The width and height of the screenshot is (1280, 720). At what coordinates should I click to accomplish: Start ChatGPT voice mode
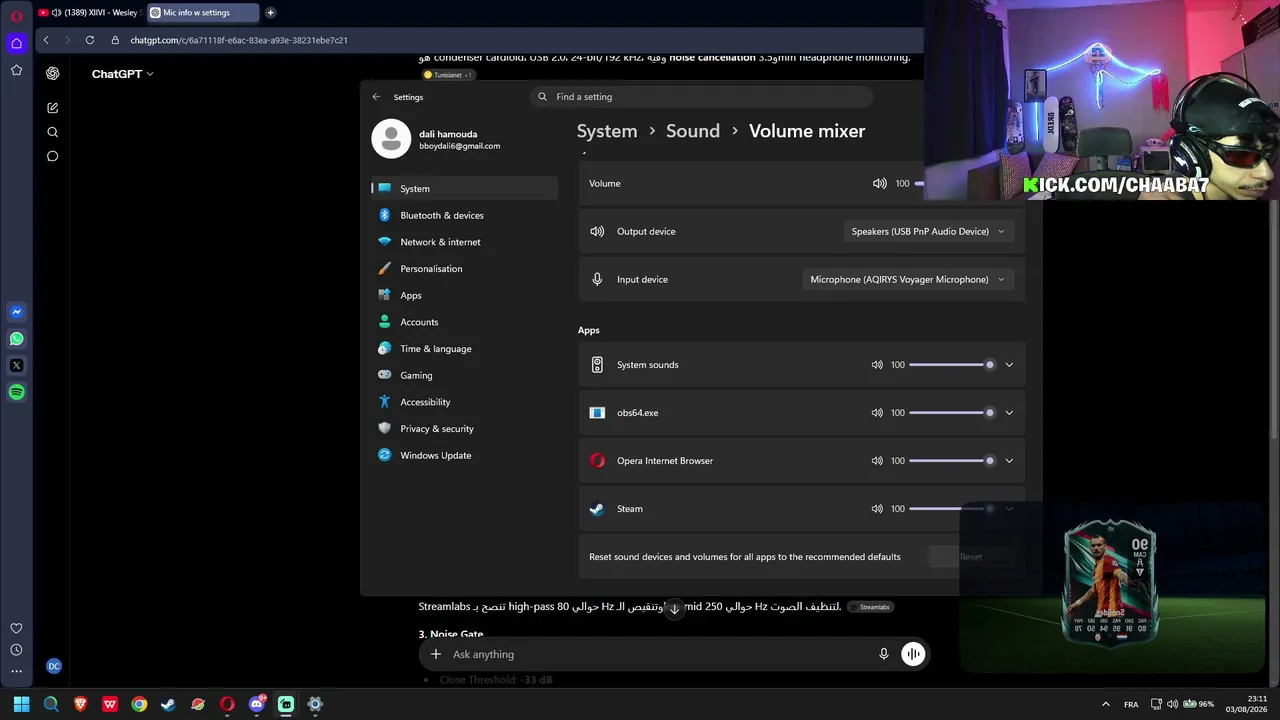[913, 654]
